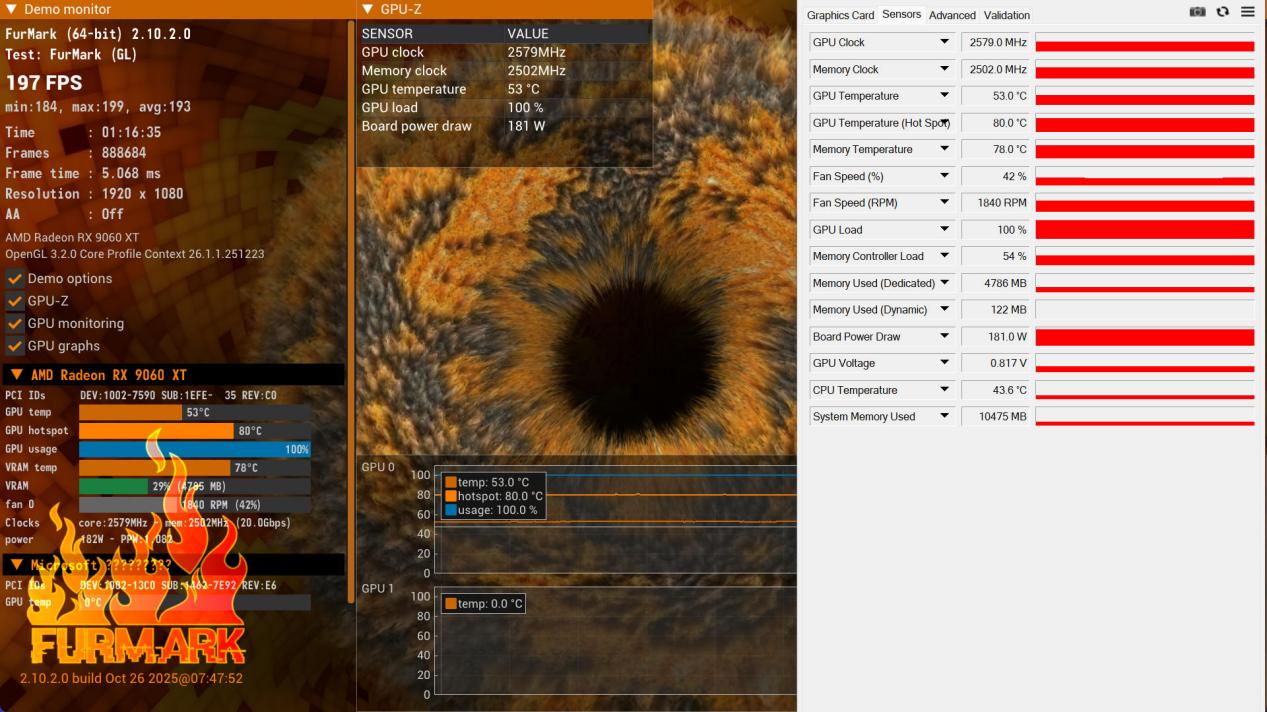Open the Memory Used (Dedicated) dropdown
1267x712 pixels.
(944, 283)
